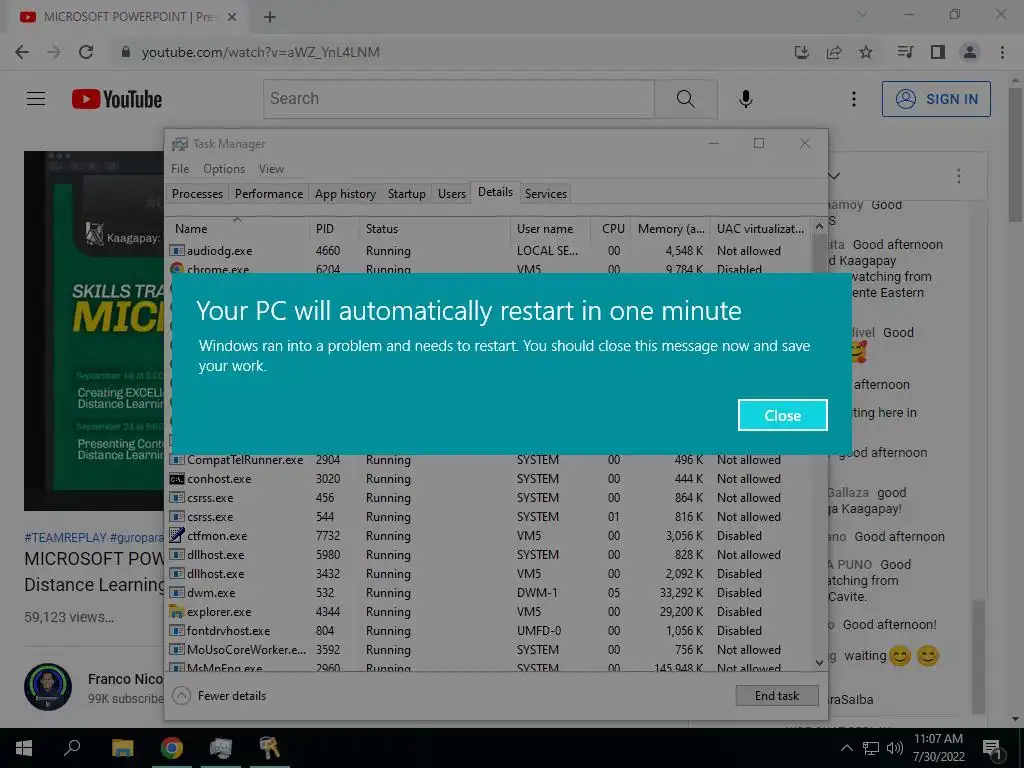Sort processes by the PID column
This screenshot has height=768, width=1024.
coord(334,229)
